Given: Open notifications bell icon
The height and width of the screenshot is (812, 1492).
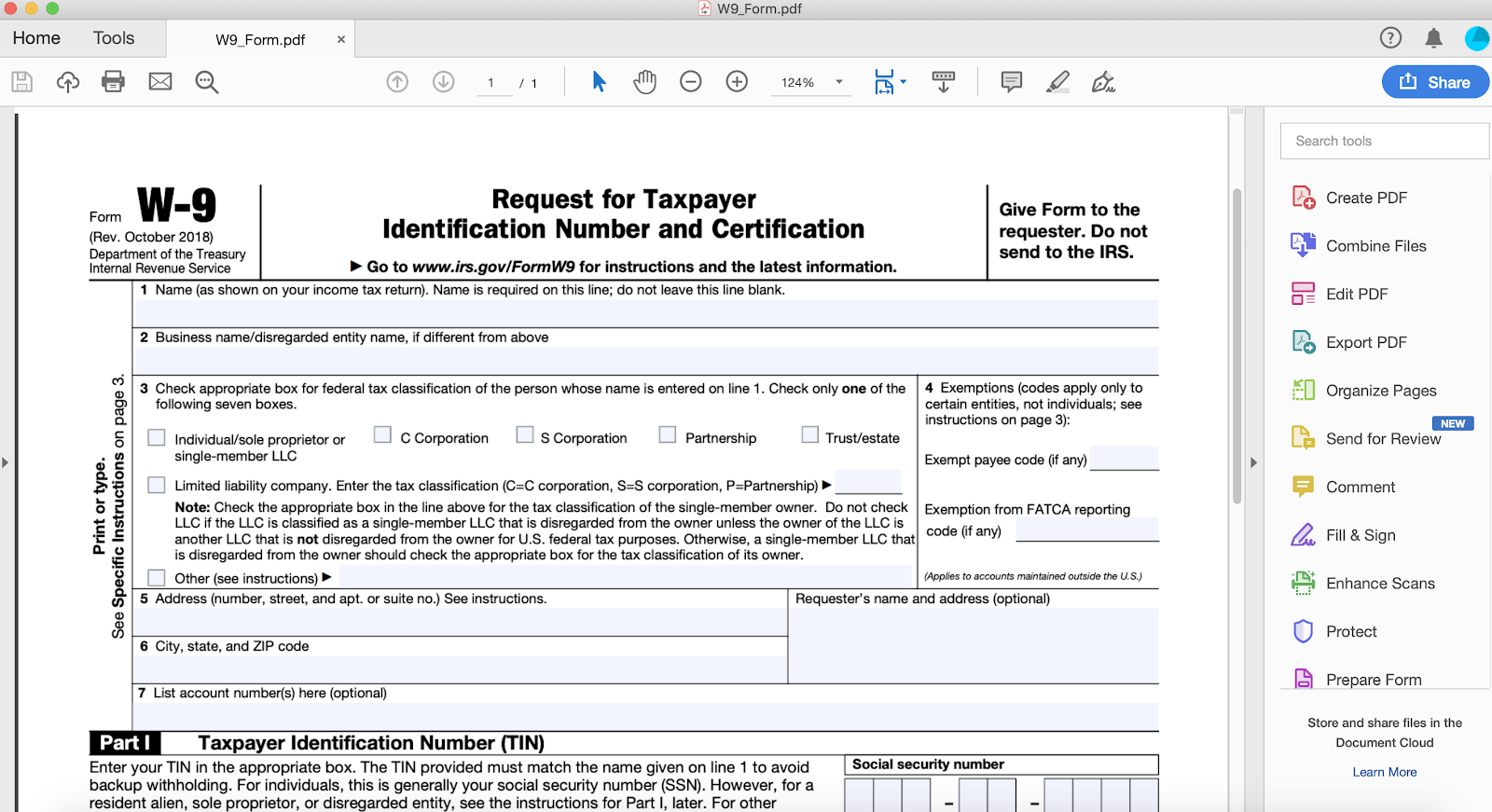Looking at the screenshot, I should pyautogui.click(x=1433, y=38).
